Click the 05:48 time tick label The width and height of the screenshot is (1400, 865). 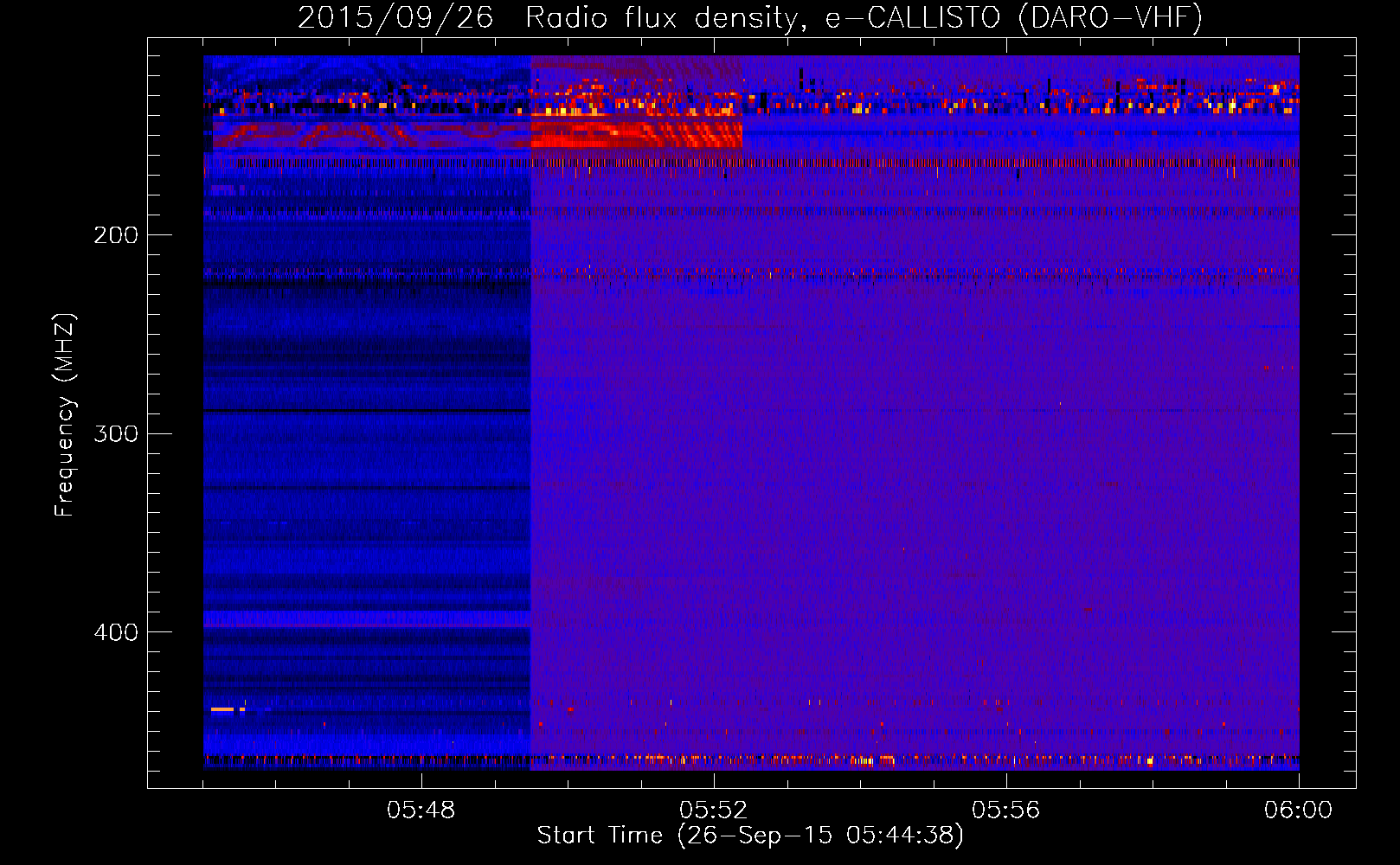point(421,811)
